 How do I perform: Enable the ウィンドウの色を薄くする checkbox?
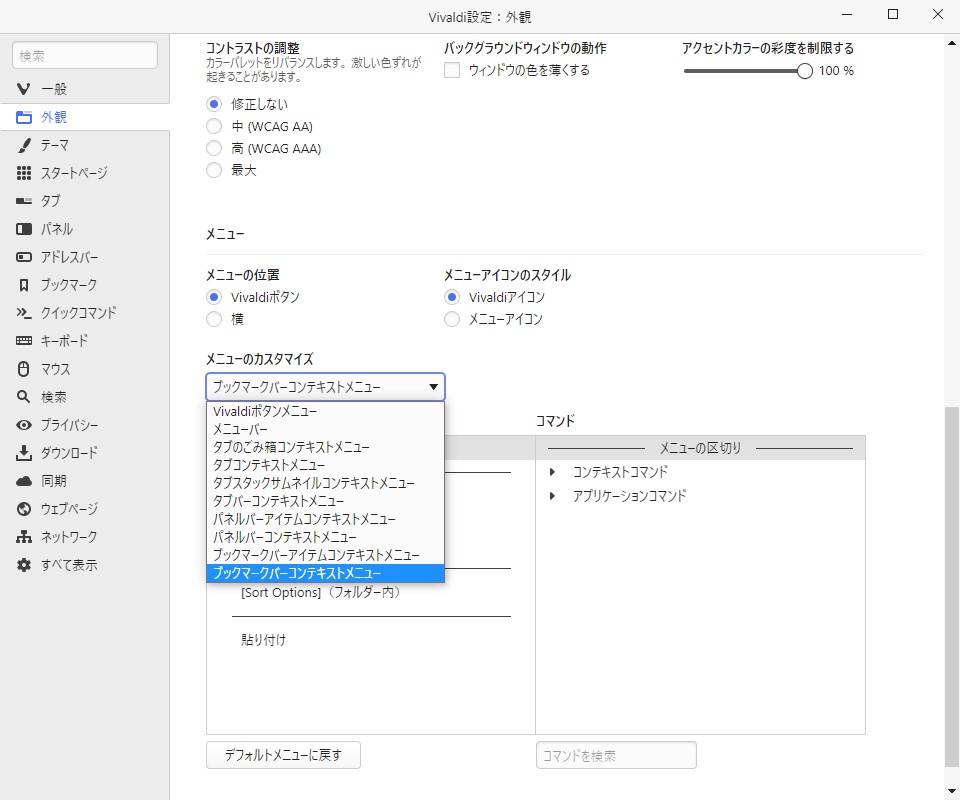452,70
